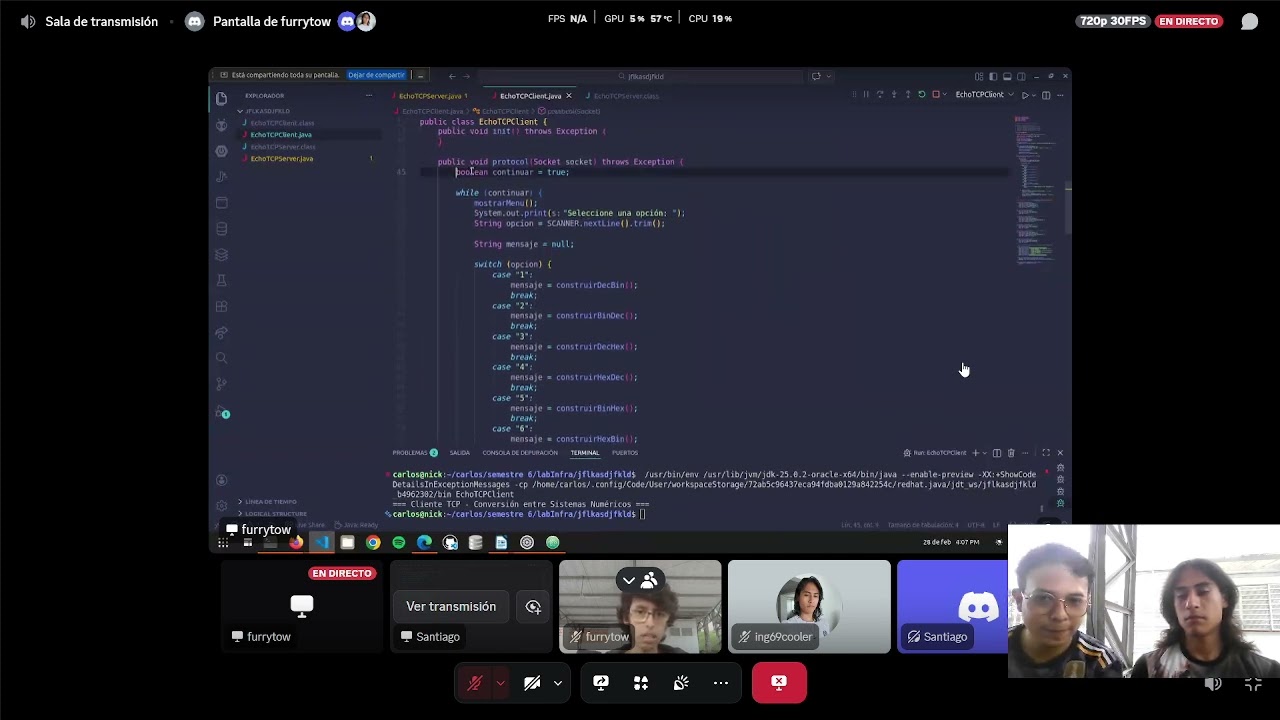Viewport: 1280px width, 720px height.
Task: Open EchoTCPServer.java in explorer
Action: point(282,159)
